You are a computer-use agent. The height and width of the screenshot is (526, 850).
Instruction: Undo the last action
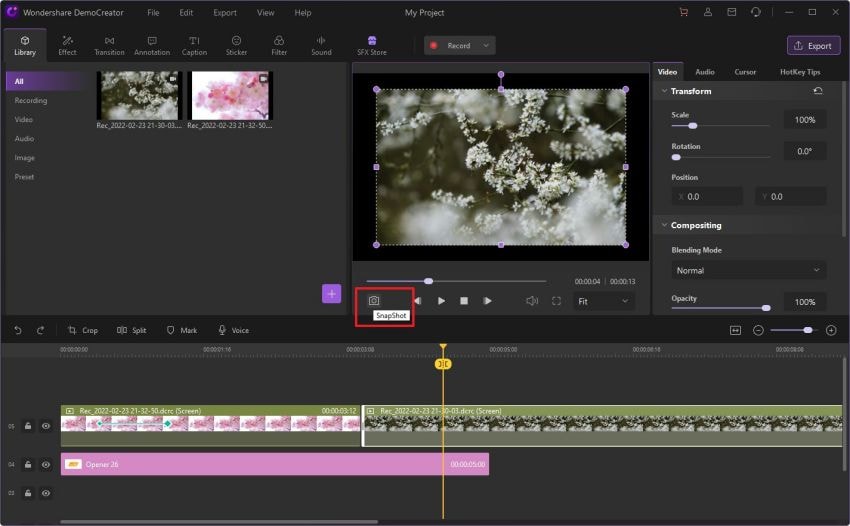point(18,330)
